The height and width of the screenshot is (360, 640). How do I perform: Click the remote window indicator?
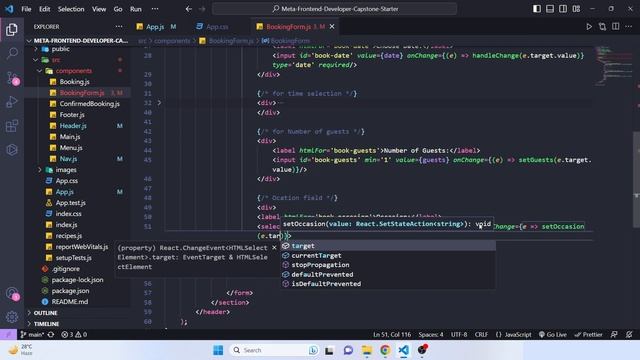(8, 335)
